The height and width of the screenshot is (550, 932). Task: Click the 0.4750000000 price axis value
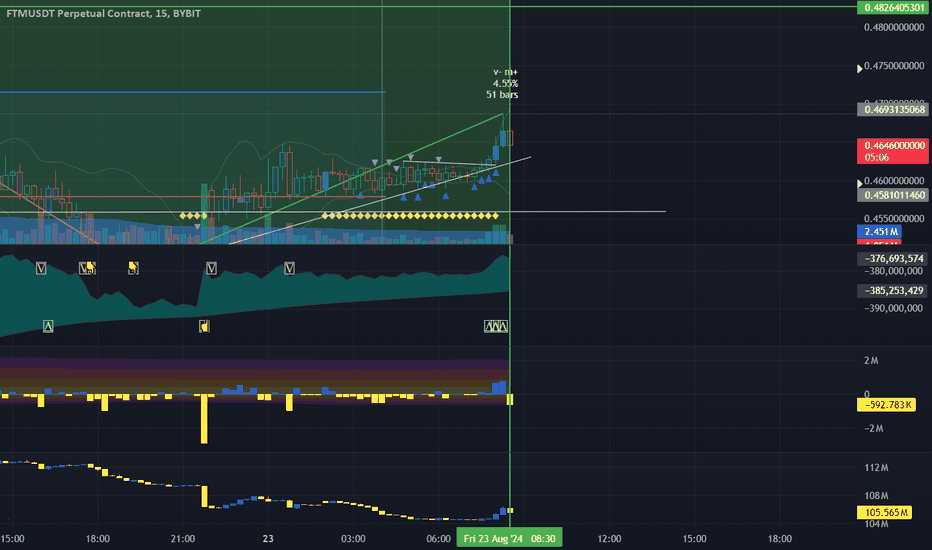[894, 66]
